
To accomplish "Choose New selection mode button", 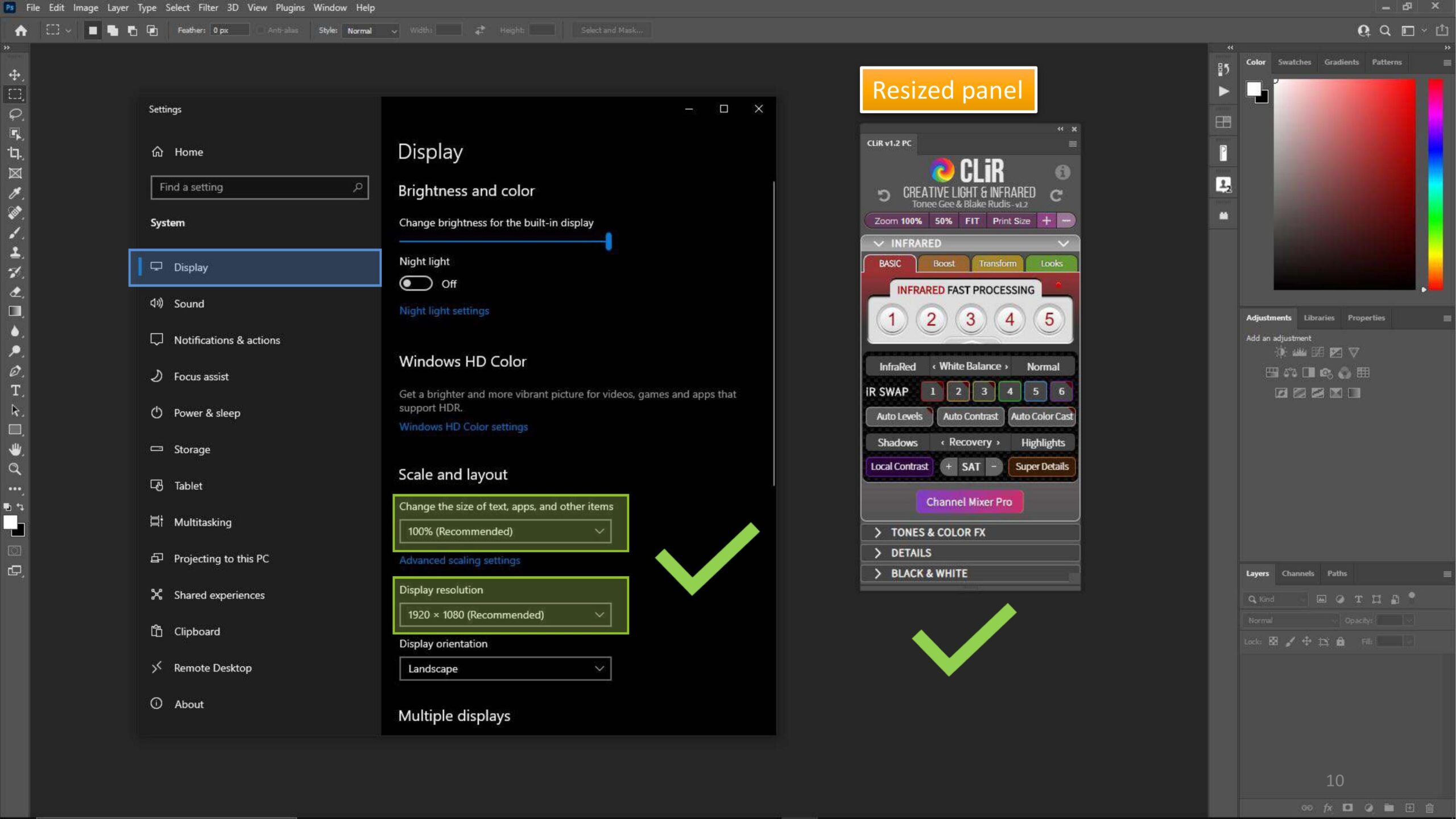I will (x=93, y=30).
